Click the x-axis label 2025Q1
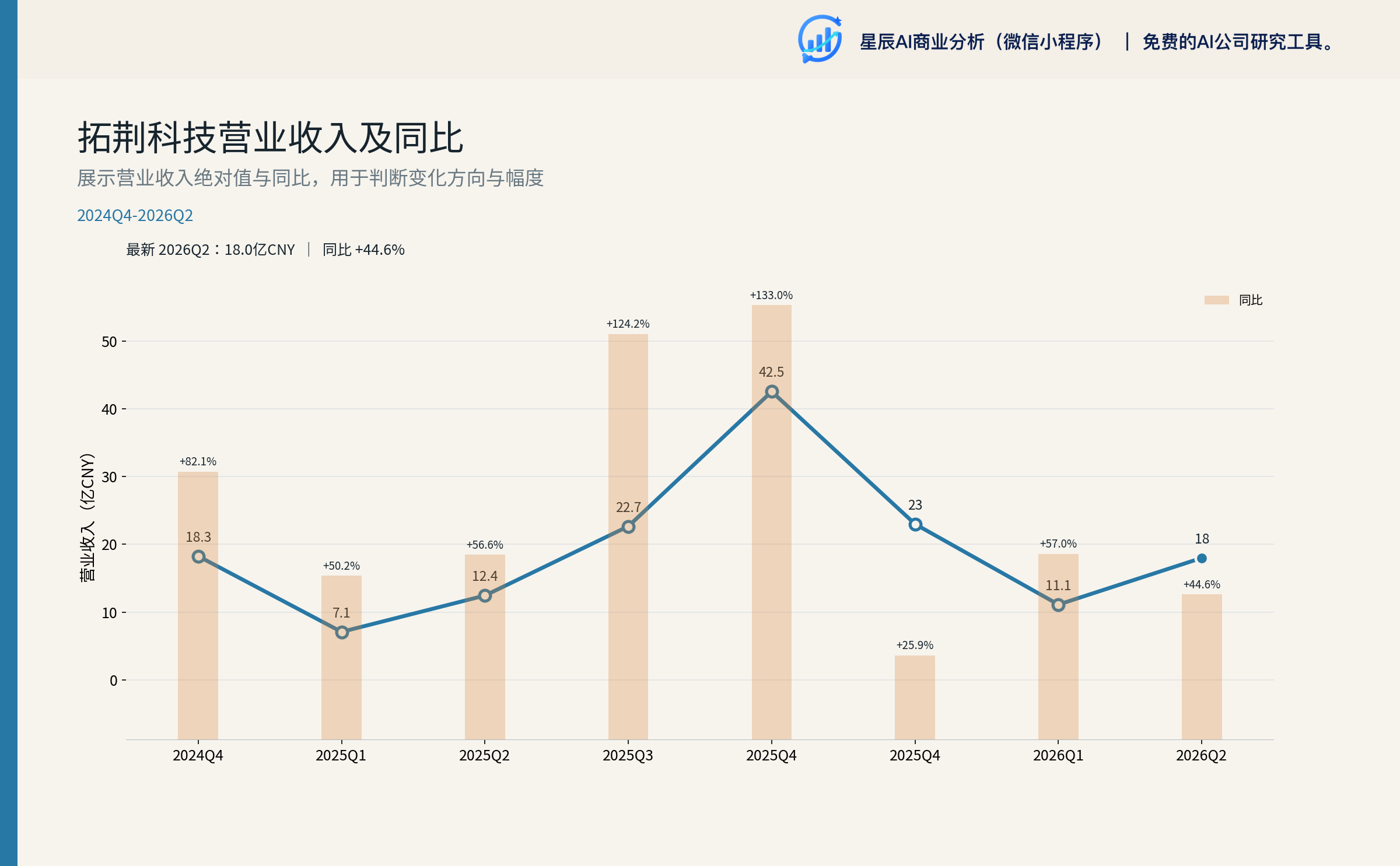The width and height of the screenshot is (1400, 866). pyautogui.click(x=341, y=755)
